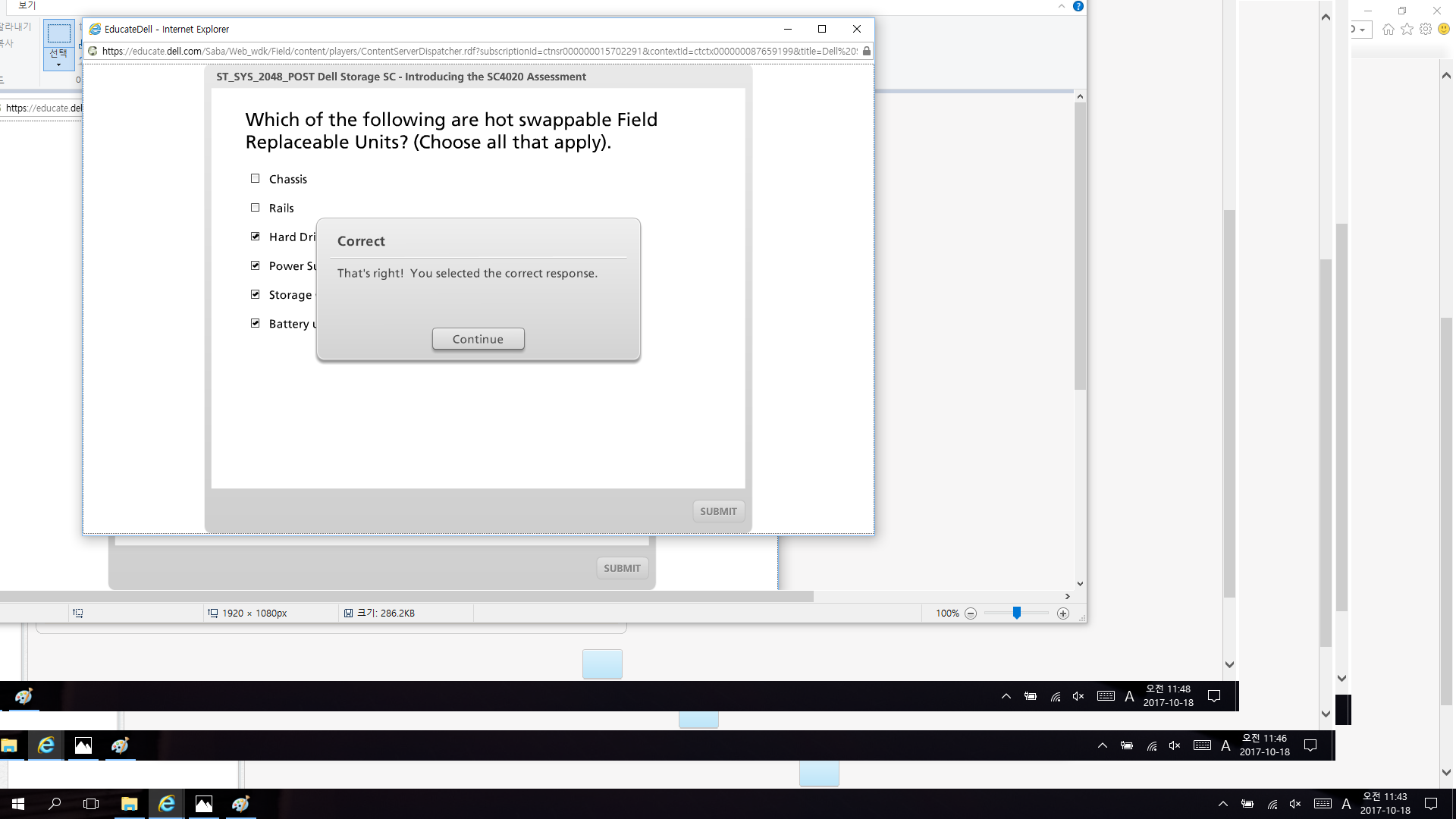Check the Rails checkbox
1456x819 pixels.
(x=256, y=208)
